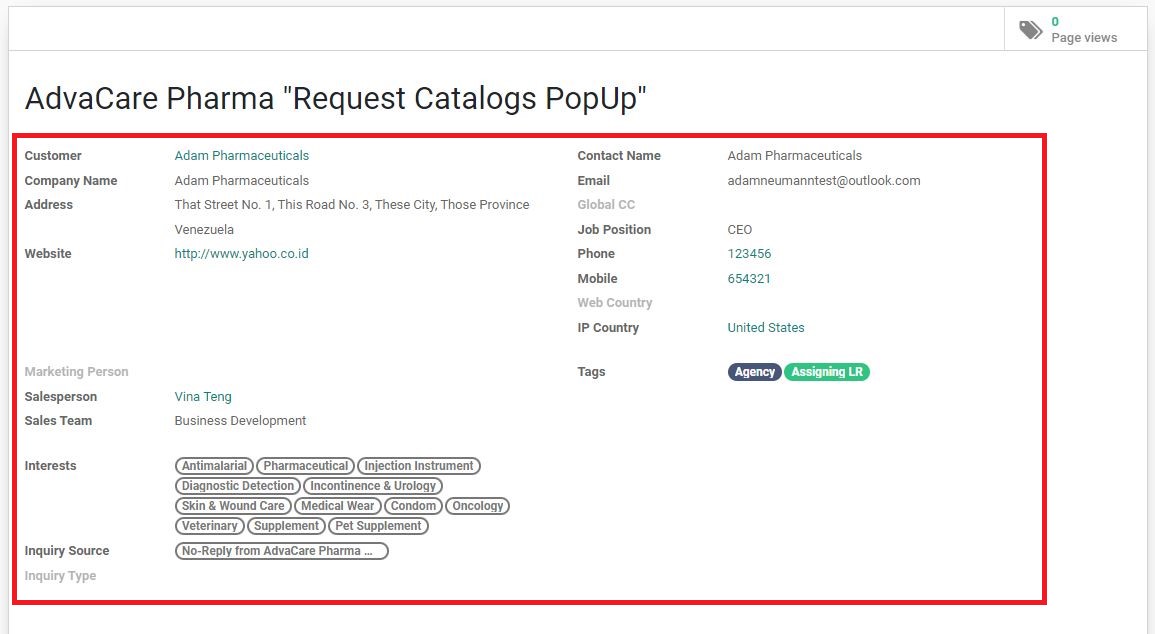Click the record title AdvaCare Pharma "Request Catalogs PopUp"
The width and height of the screenshot is (1155, 634).
click(x=335, y=98)
